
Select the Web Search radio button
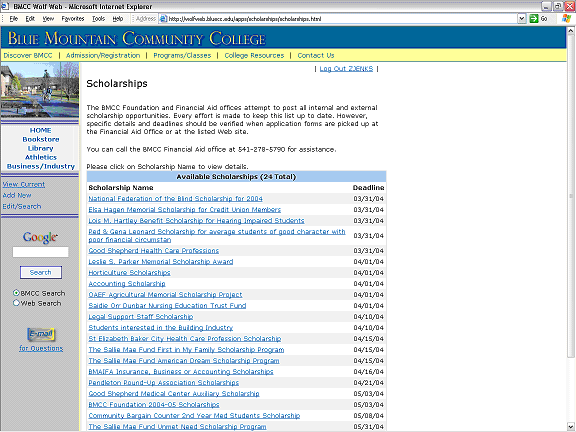[x=16, y=303]
